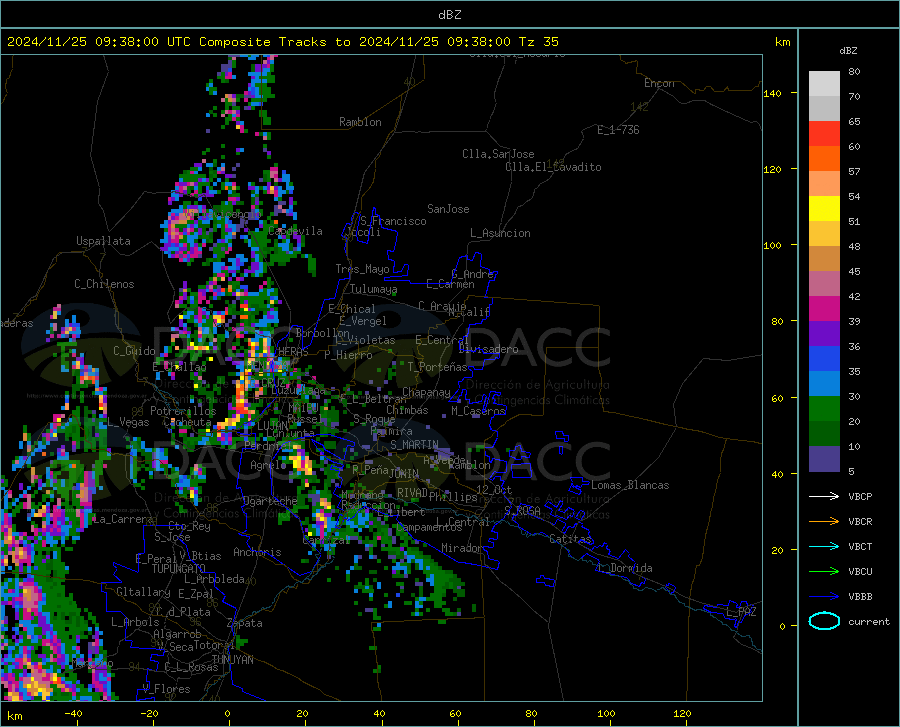
Task: Select the light orange swatch between 57 and 54
Action: coord(824,184)
